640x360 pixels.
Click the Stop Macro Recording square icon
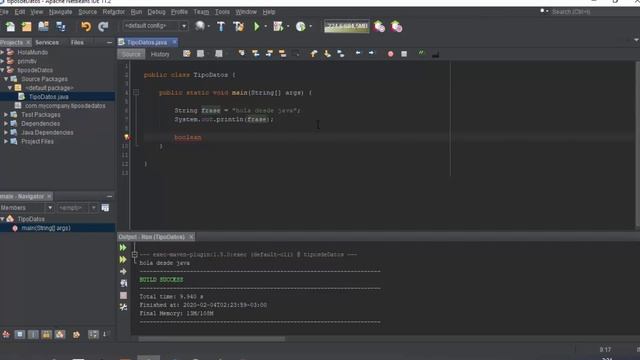click(404, 54)
